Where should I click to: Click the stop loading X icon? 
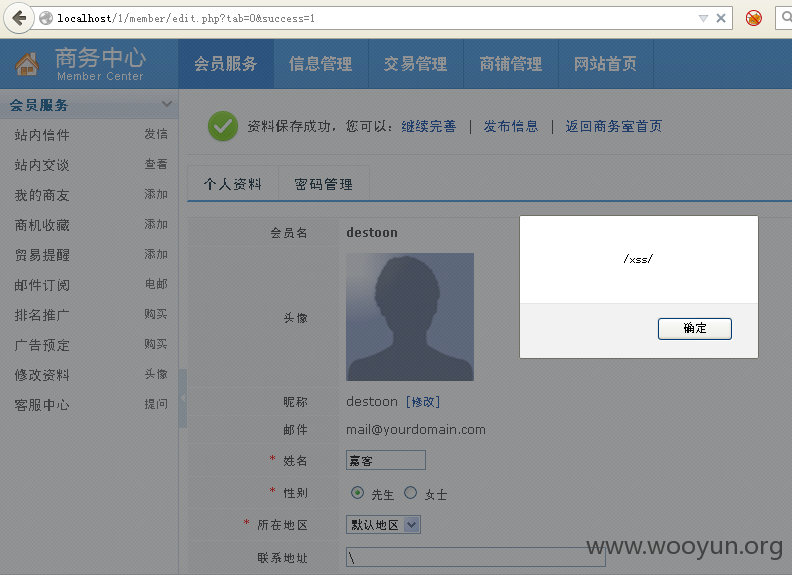(721, 18)
